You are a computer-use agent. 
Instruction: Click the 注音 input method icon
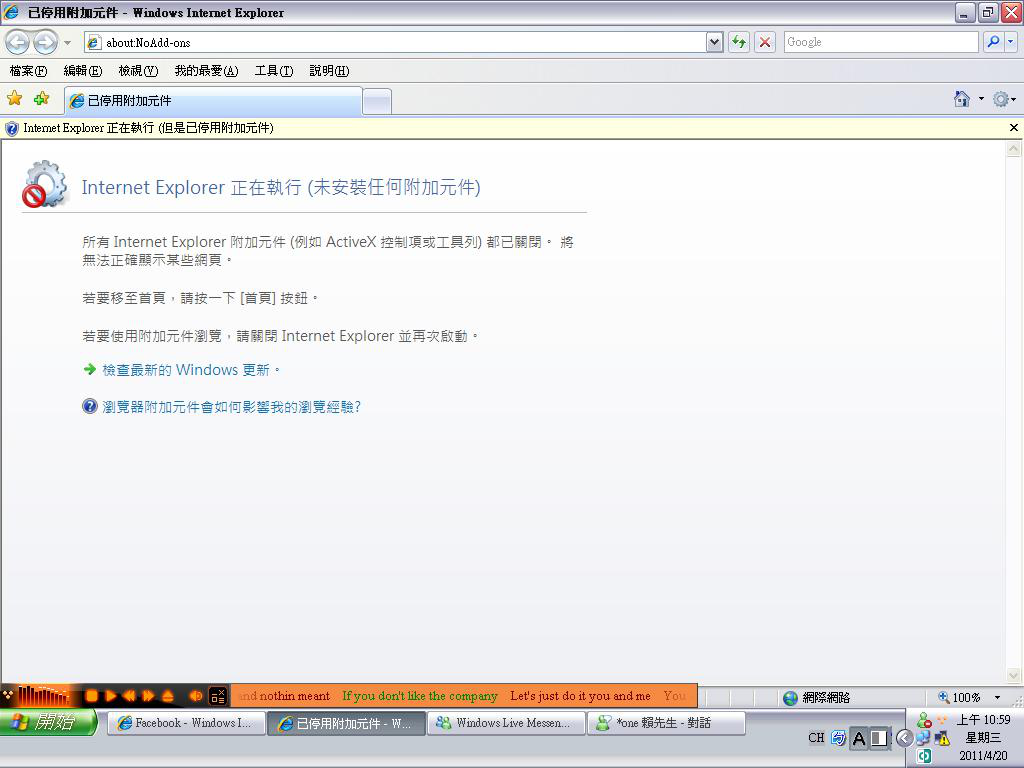pyautogui.click(x=839, y=738)
